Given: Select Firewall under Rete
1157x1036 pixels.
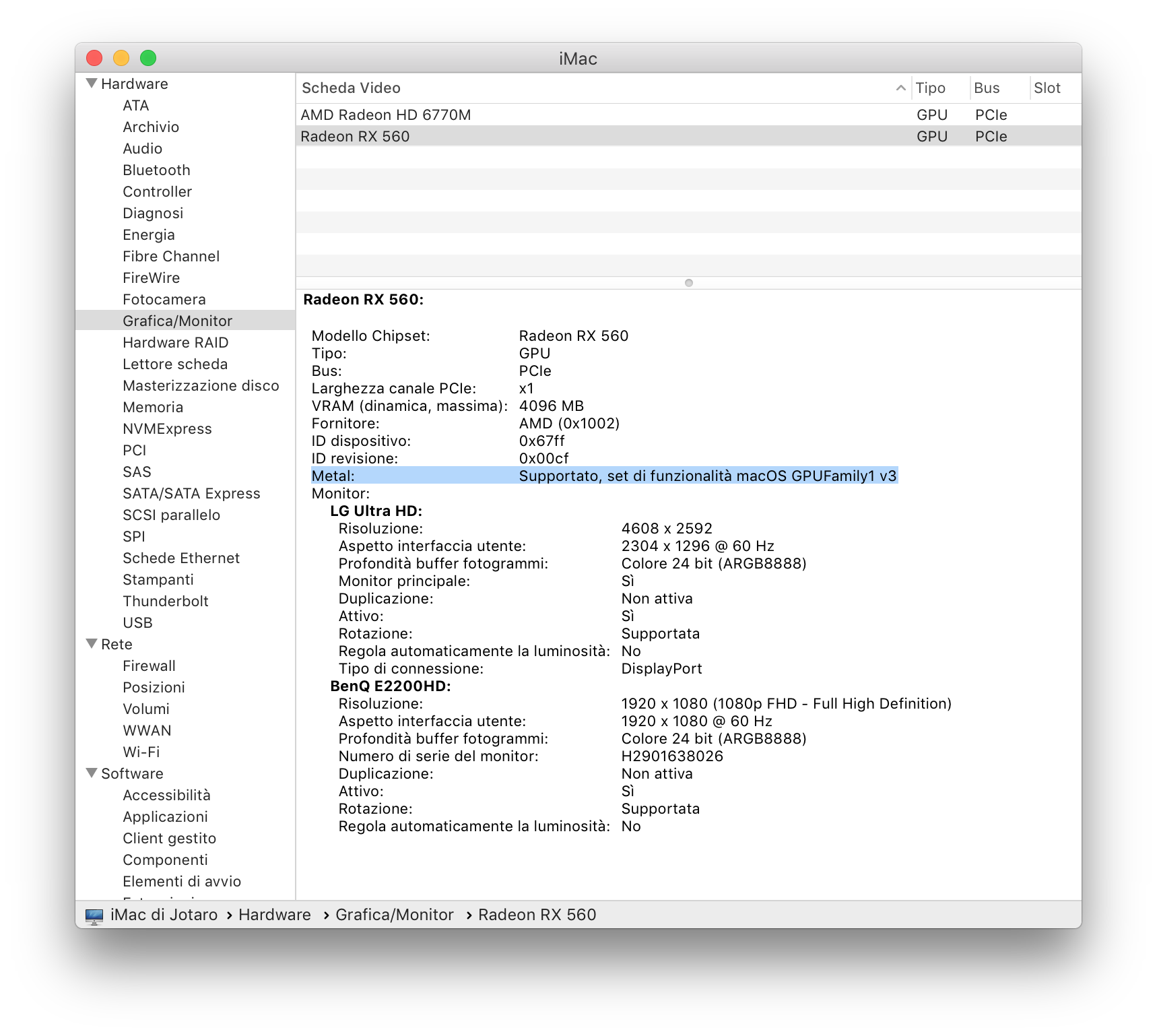Looking at the screenshot, I should [149, 666].
